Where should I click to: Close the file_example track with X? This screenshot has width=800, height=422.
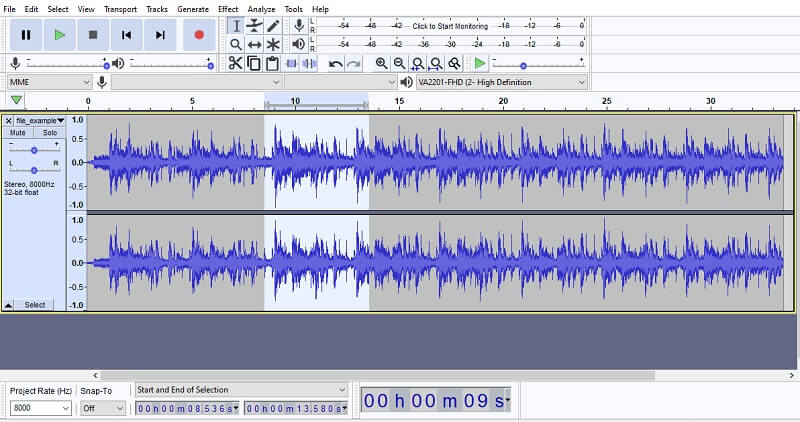click(9, 120)
